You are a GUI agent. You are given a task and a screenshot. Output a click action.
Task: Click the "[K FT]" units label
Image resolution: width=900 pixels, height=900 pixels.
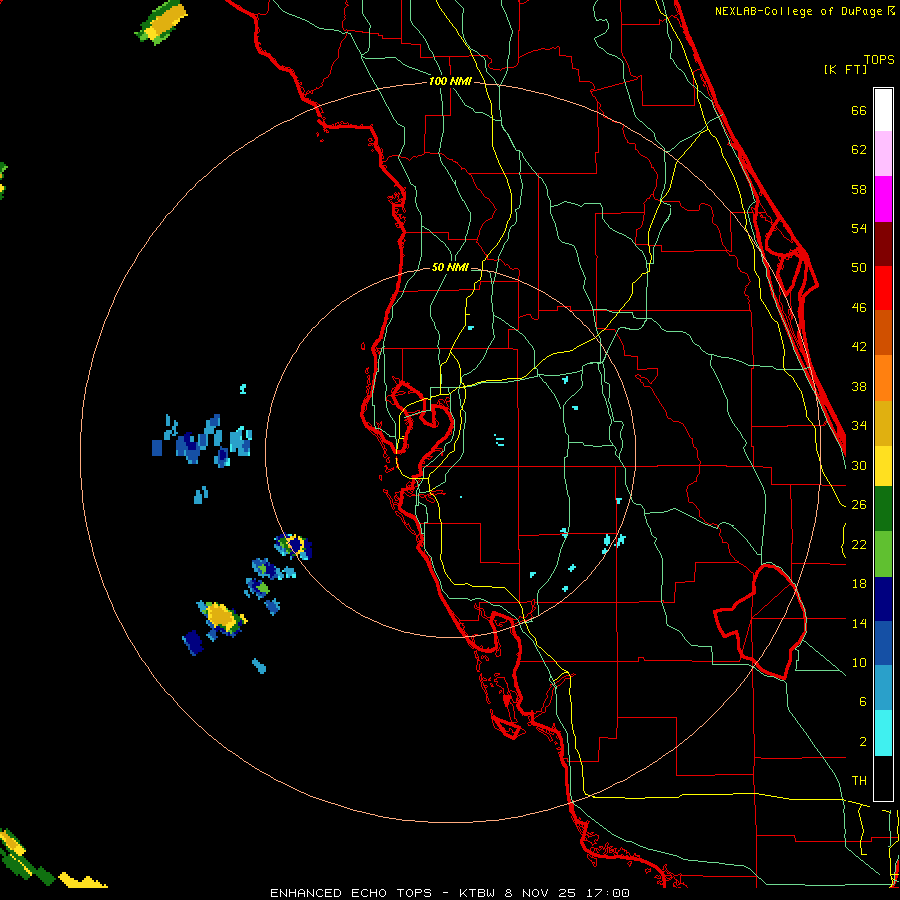(x=845, y=70)
